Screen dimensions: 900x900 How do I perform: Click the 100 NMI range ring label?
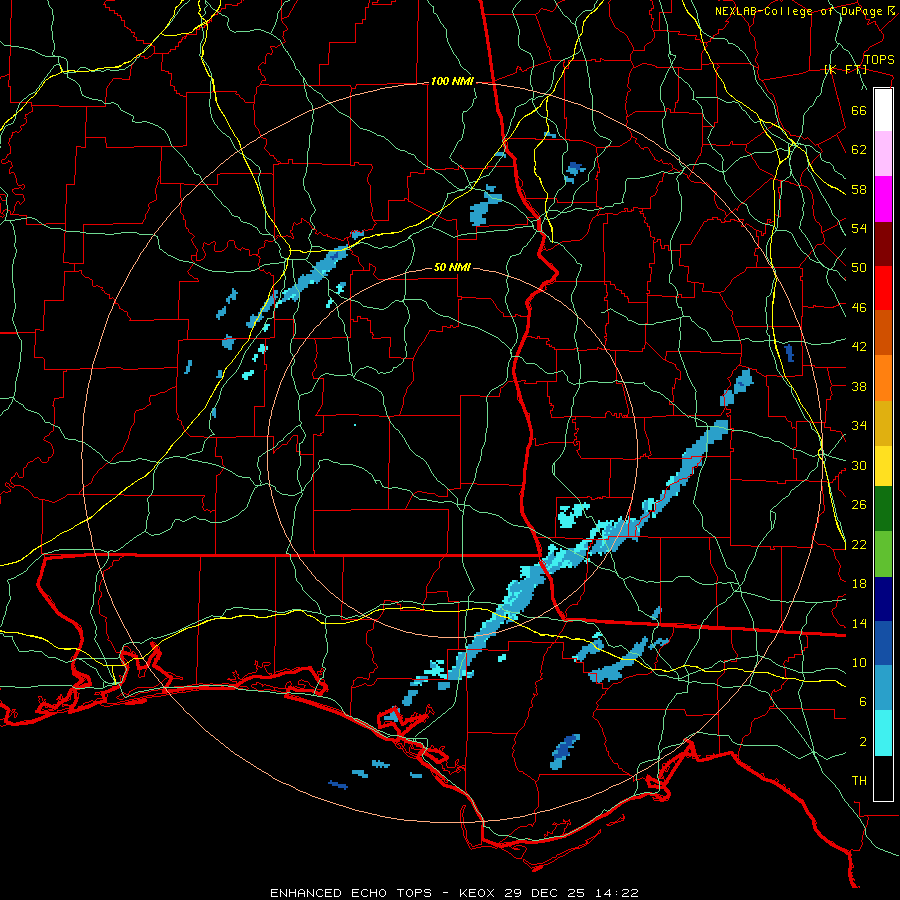coord(452,82)
